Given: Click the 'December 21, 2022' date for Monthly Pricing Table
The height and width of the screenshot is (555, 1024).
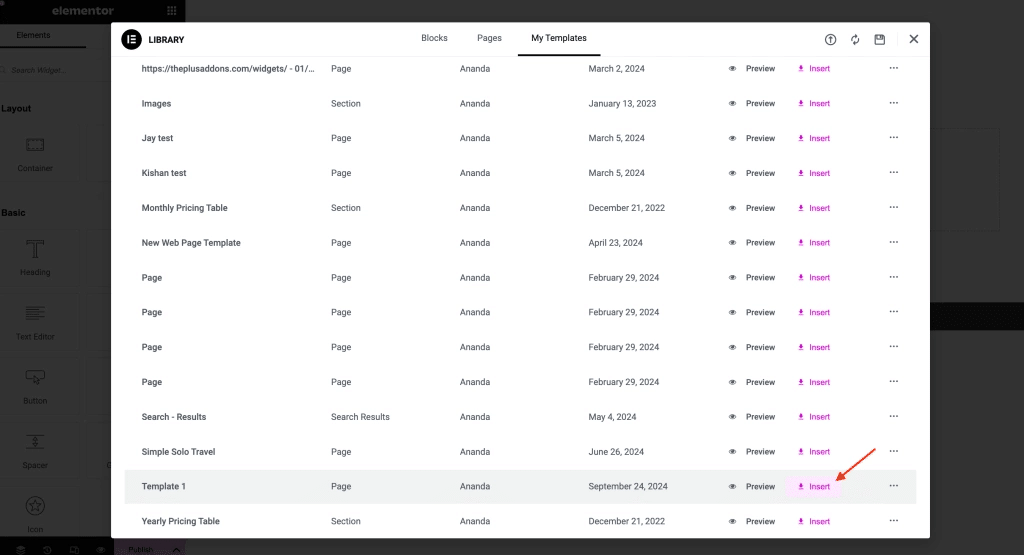Looking at the screenshot, I should (626, 208).
